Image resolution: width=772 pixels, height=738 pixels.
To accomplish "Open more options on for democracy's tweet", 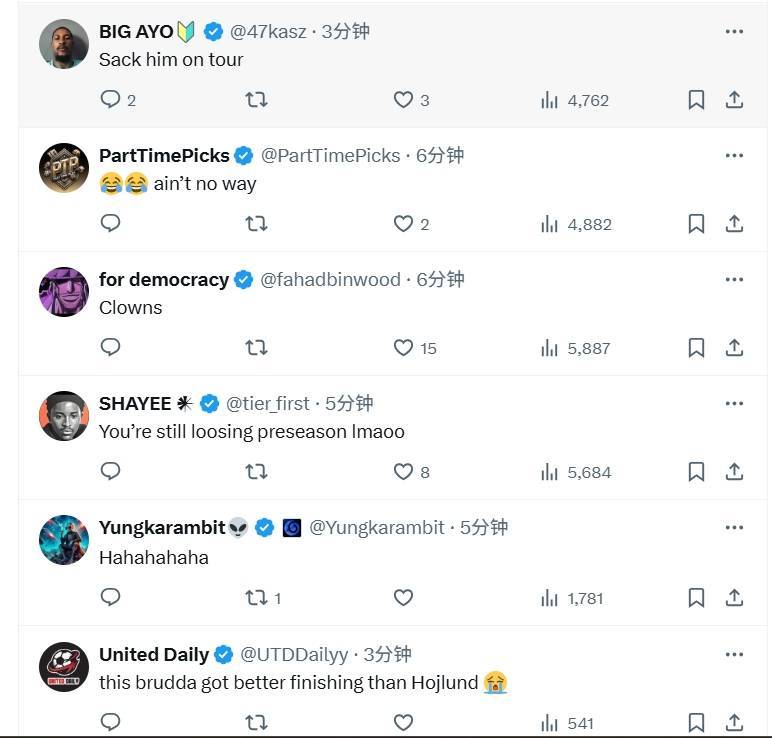I will (x=734, y=279).
